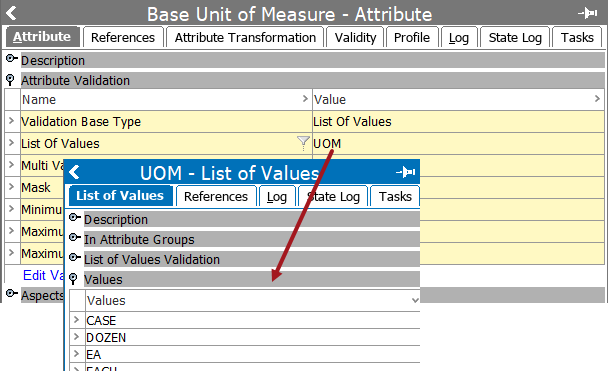
Task: Open the Attribute Transformation tab
Action: click(245, 38)
